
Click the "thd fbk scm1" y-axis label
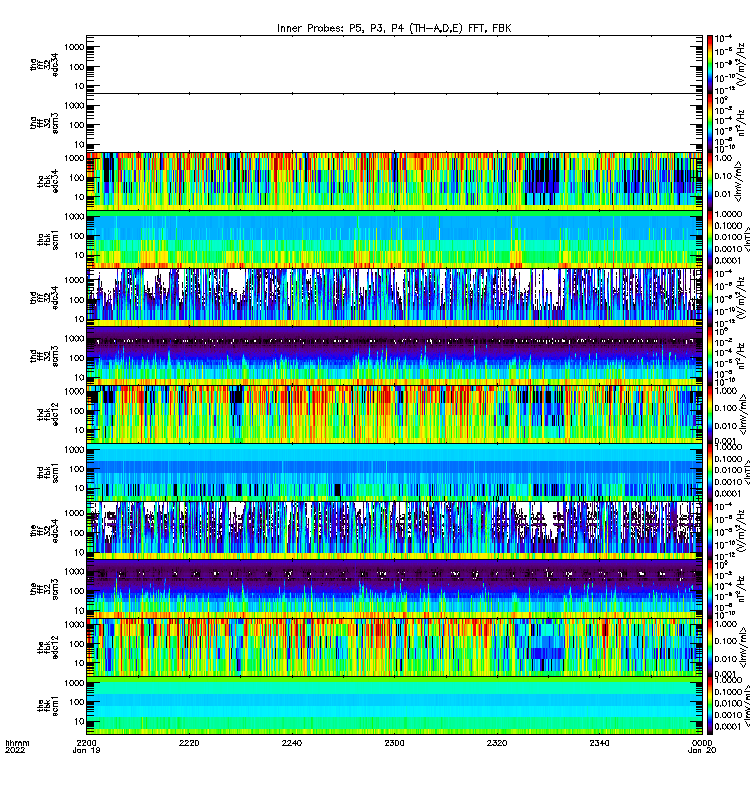[48, 472]
